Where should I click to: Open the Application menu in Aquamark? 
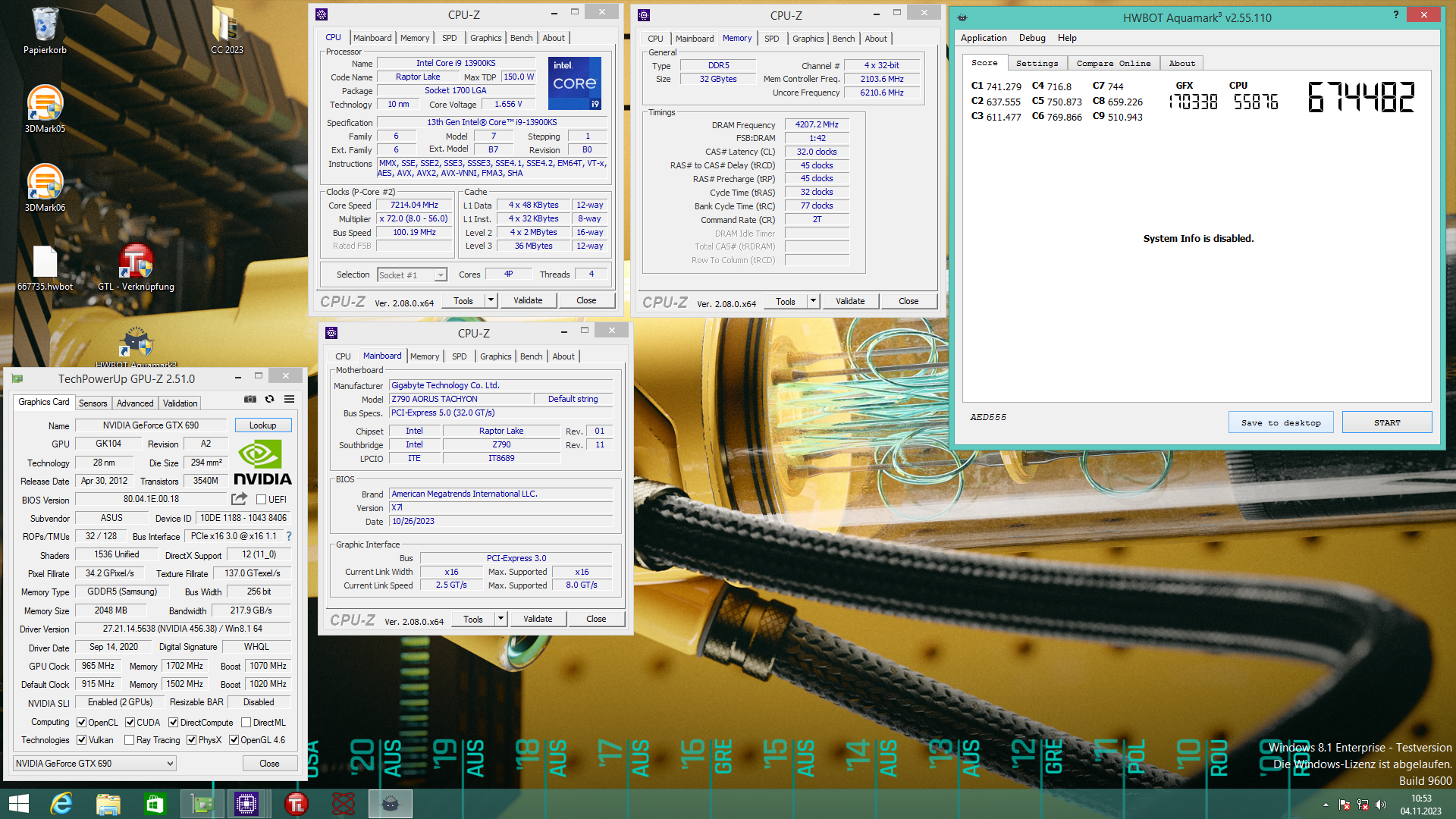pyautogui.click(x=984, y=38)
